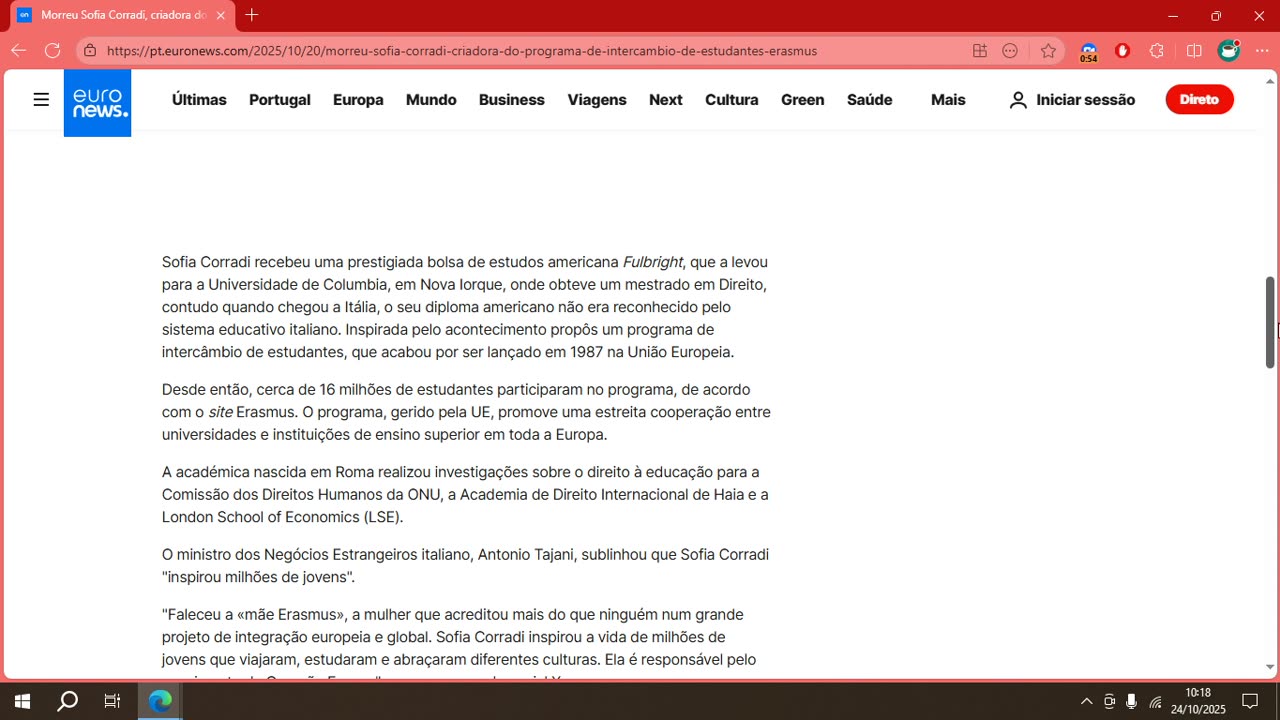This screenshot has width=1280, height=720.
Task: Click the scrollbar down arrow
Action: tap(1270, 667)
